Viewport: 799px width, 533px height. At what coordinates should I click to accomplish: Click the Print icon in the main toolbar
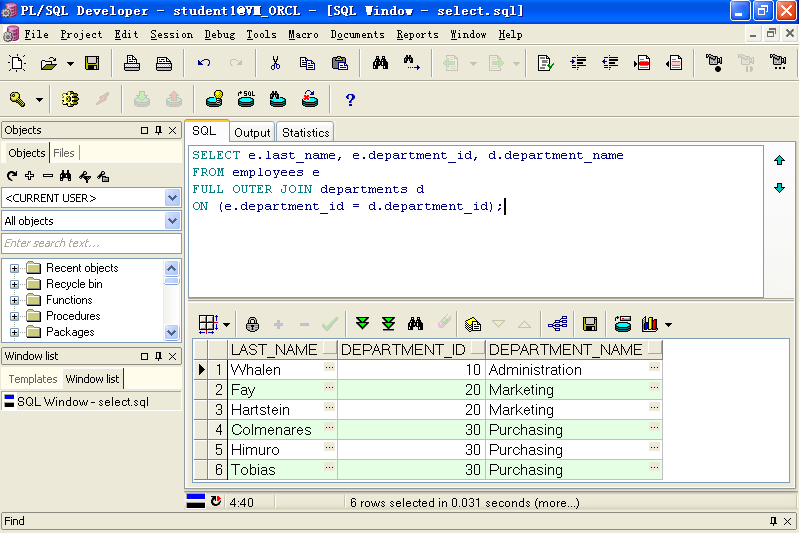pos(132,64)
